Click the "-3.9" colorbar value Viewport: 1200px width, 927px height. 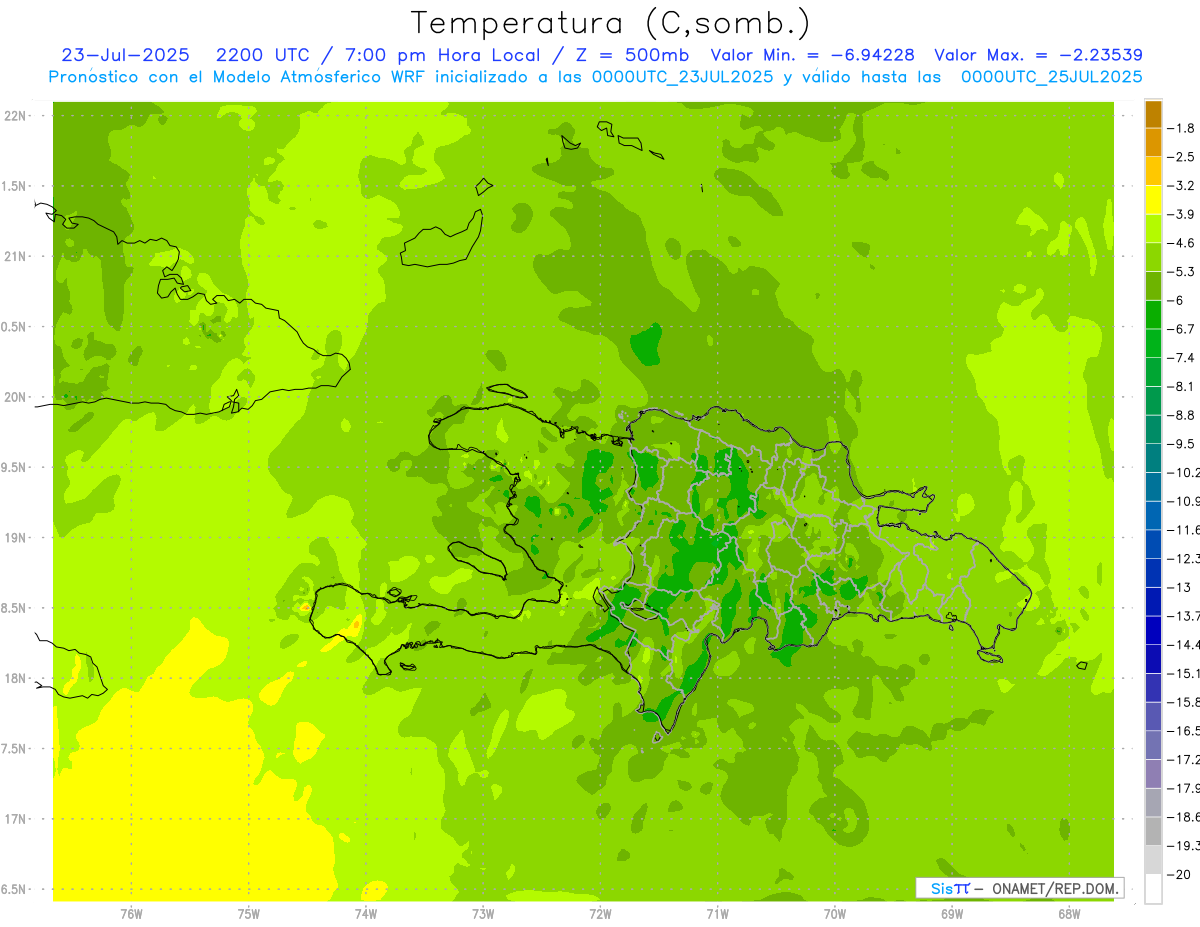pyautogui.click(x=1182, y=214)
